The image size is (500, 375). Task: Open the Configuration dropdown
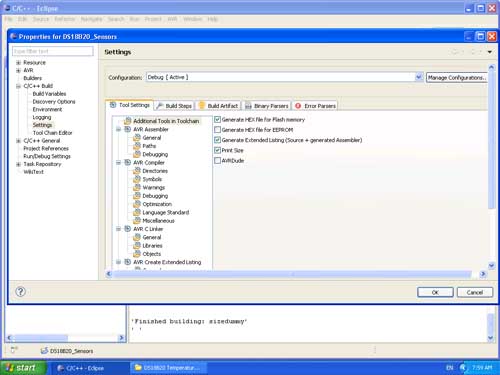(x=419, y=77)
